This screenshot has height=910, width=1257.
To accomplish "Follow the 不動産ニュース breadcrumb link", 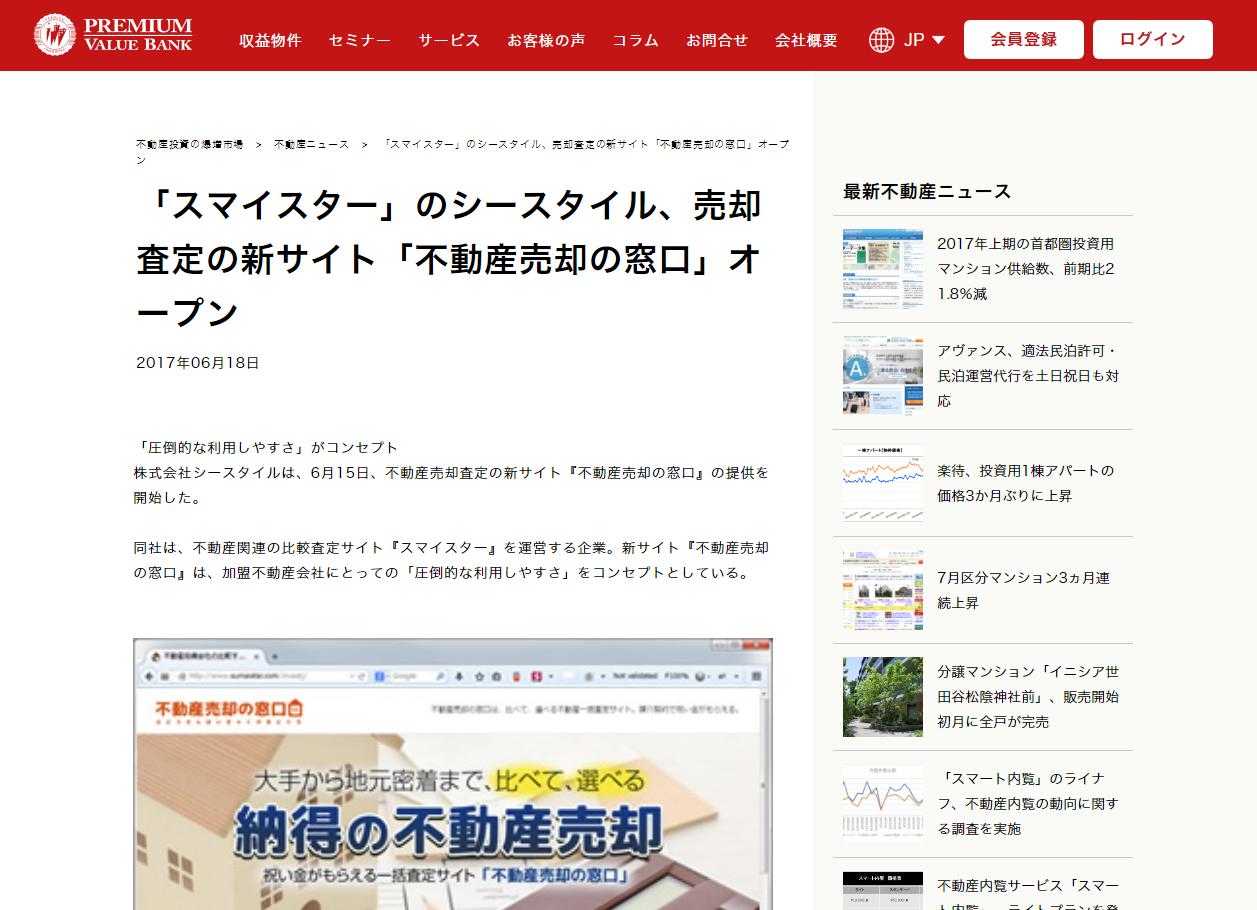I will point(312,145).
